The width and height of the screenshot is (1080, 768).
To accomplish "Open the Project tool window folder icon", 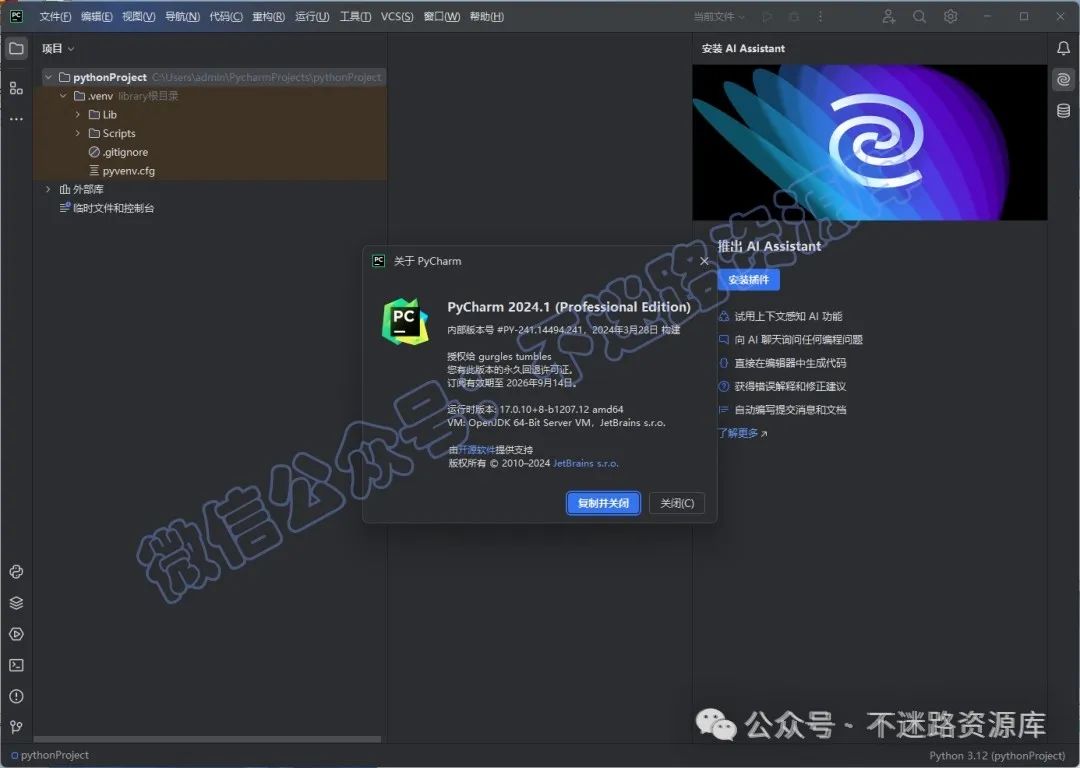I will coord(16,48).
